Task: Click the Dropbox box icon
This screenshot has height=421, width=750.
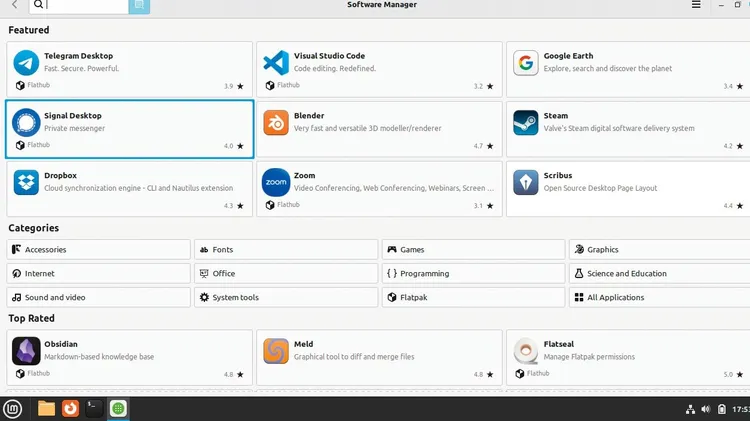Action: pos(26,182)
